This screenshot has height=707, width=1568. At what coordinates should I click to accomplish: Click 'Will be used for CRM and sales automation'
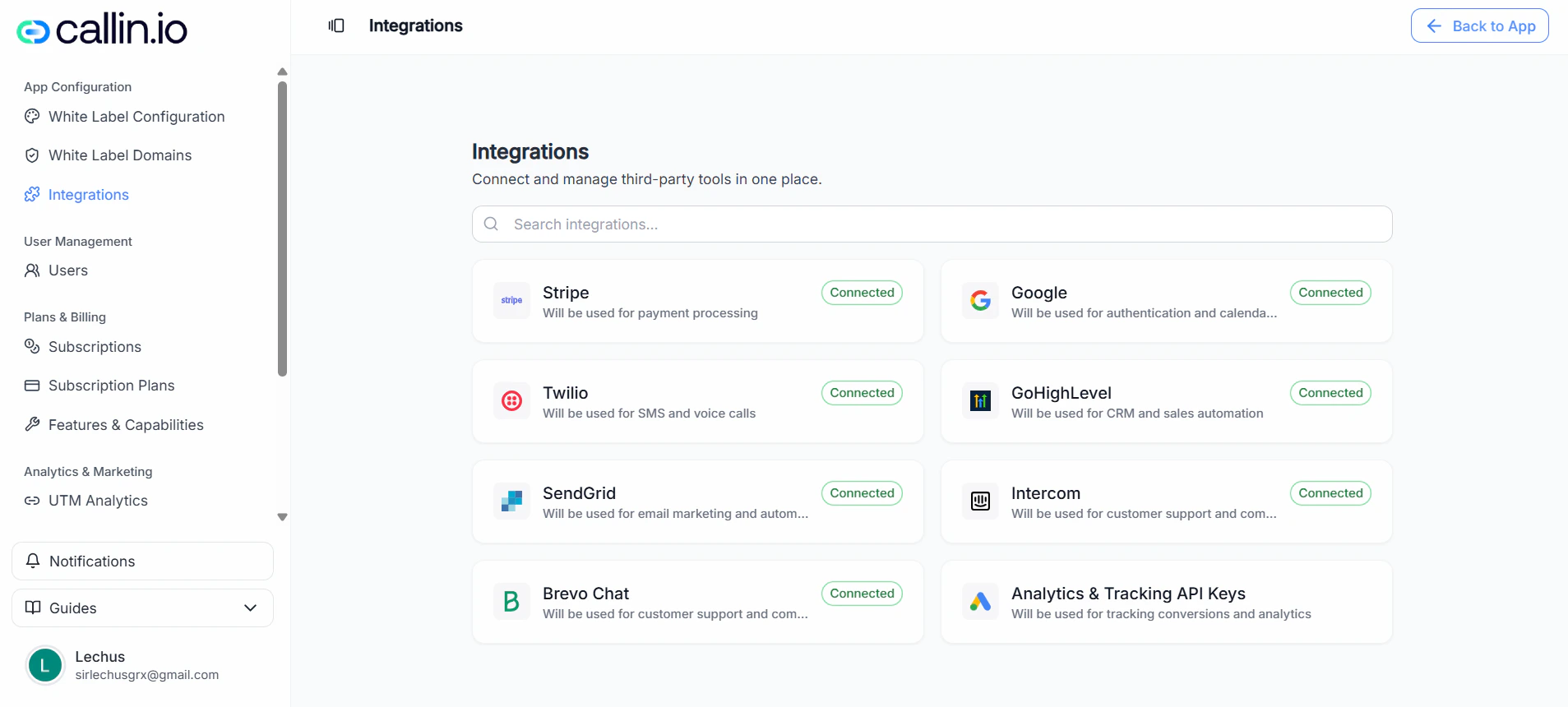1137,414
